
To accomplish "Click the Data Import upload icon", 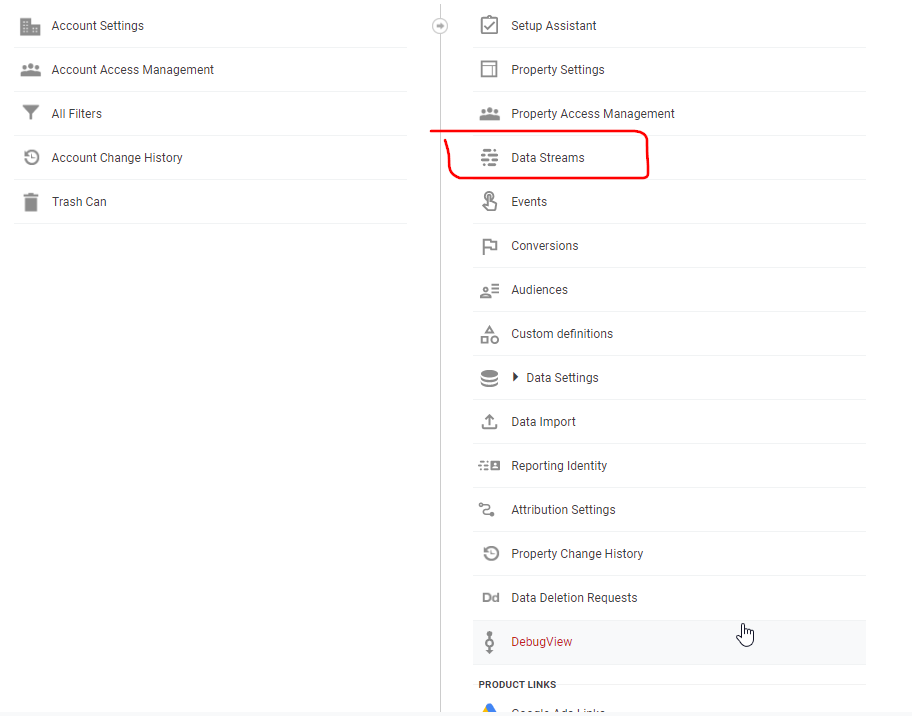I will point(489,422).
